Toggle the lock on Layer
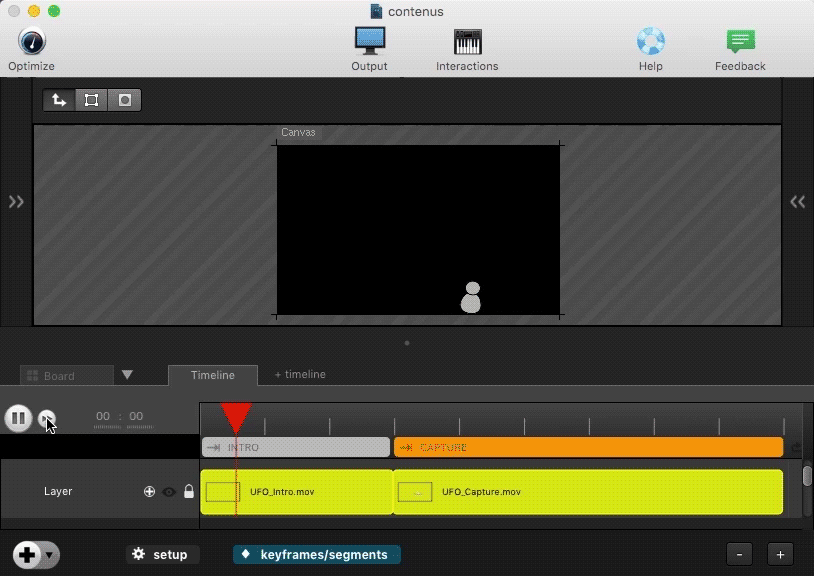This screenshot has width=814, height=576. (x=189, y=492)
